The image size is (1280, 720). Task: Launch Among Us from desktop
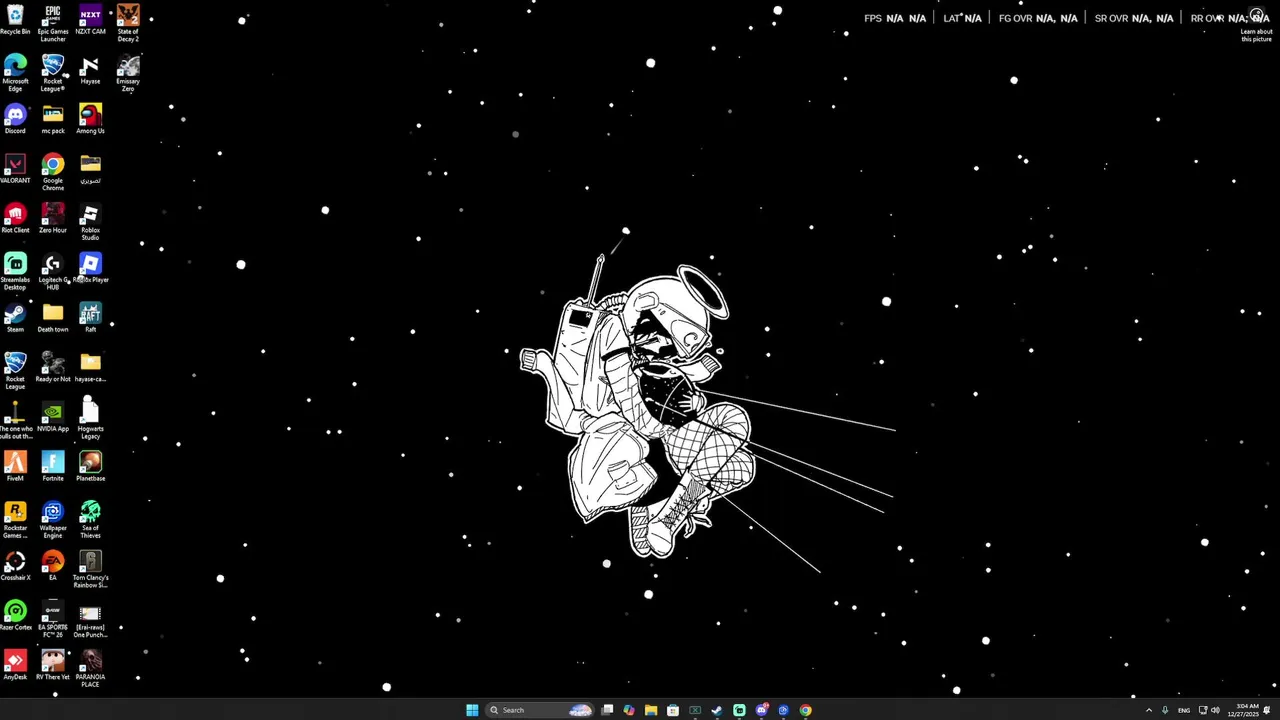click(90, 119)
